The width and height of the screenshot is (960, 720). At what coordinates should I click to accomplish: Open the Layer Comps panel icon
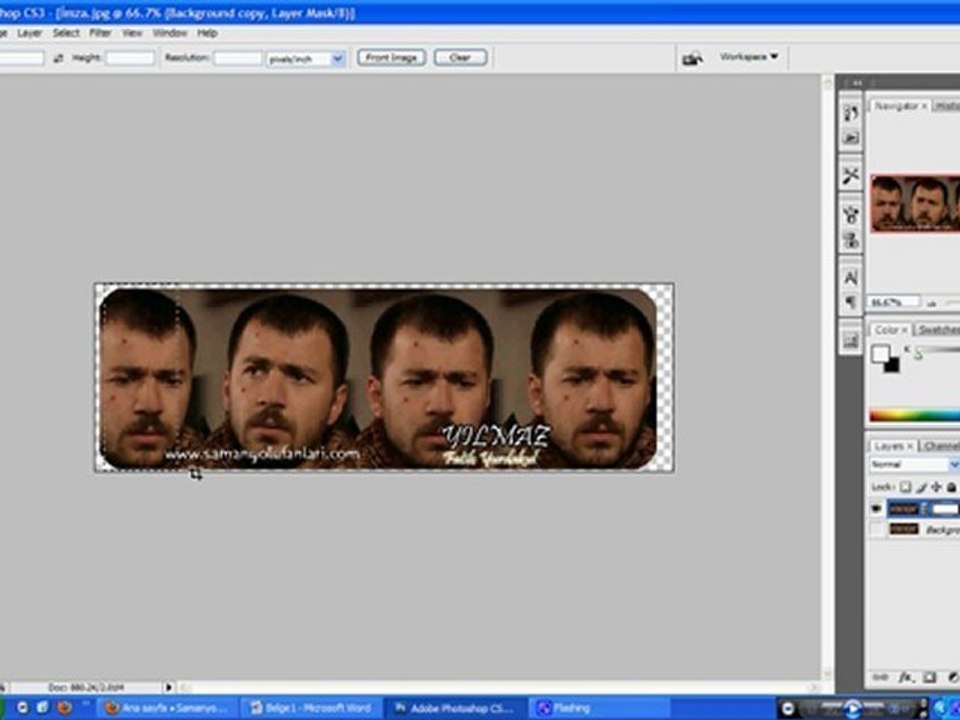click(x=850, y=340)
